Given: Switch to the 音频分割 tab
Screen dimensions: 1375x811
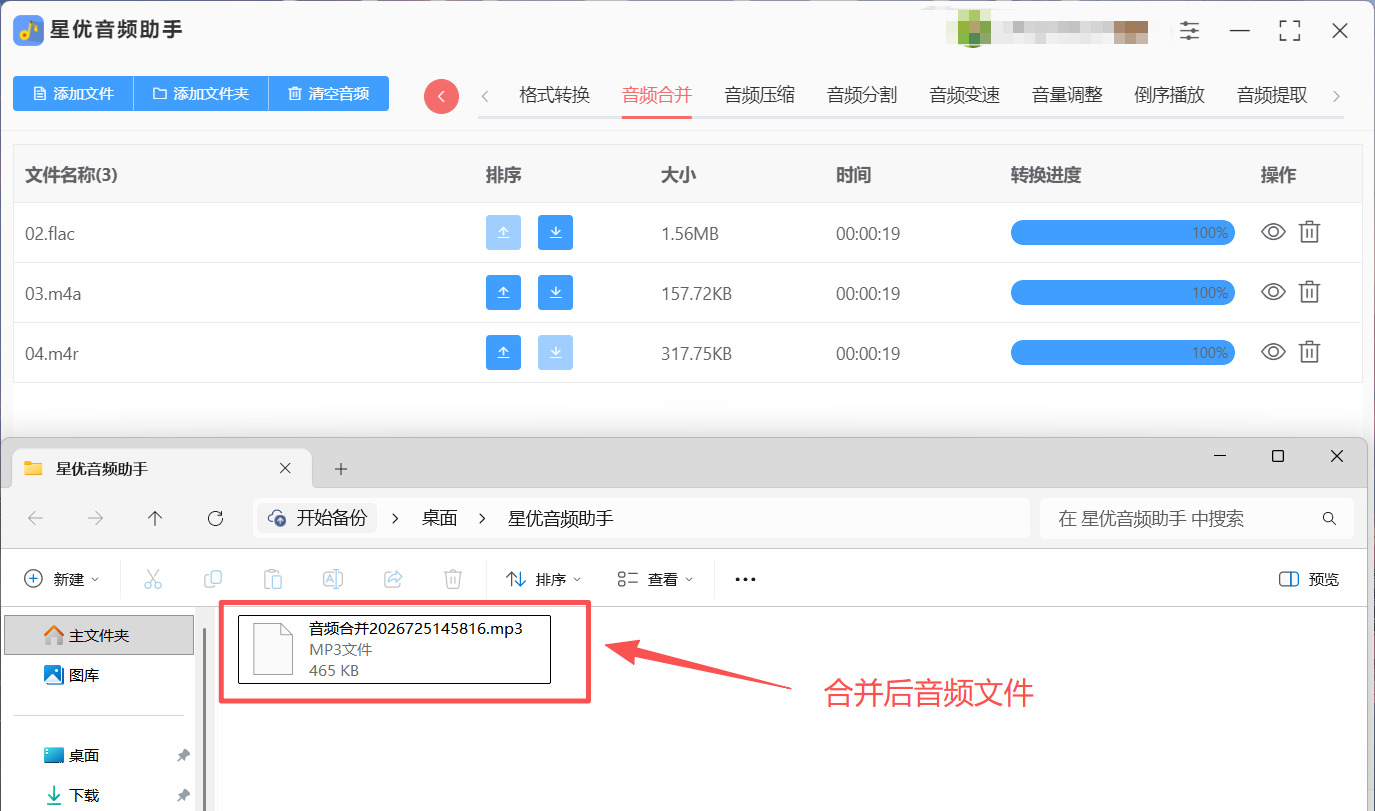Looking at the screenshot, I should click(862, 96).
